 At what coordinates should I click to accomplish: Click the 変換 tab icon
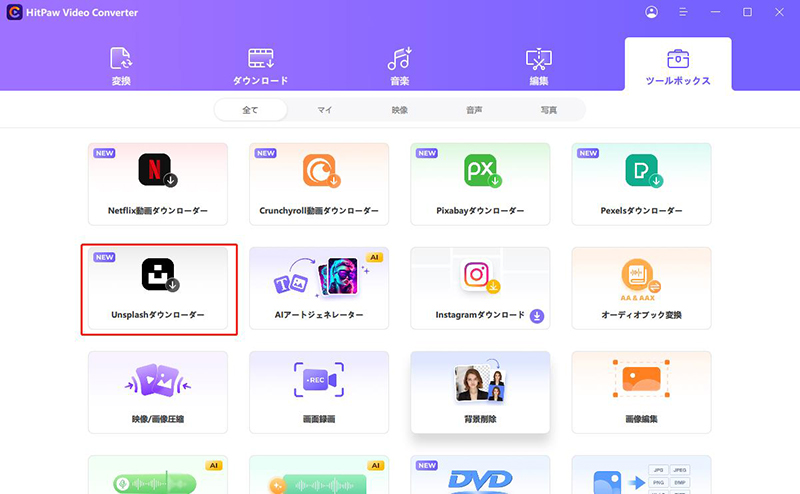(121, 58)
